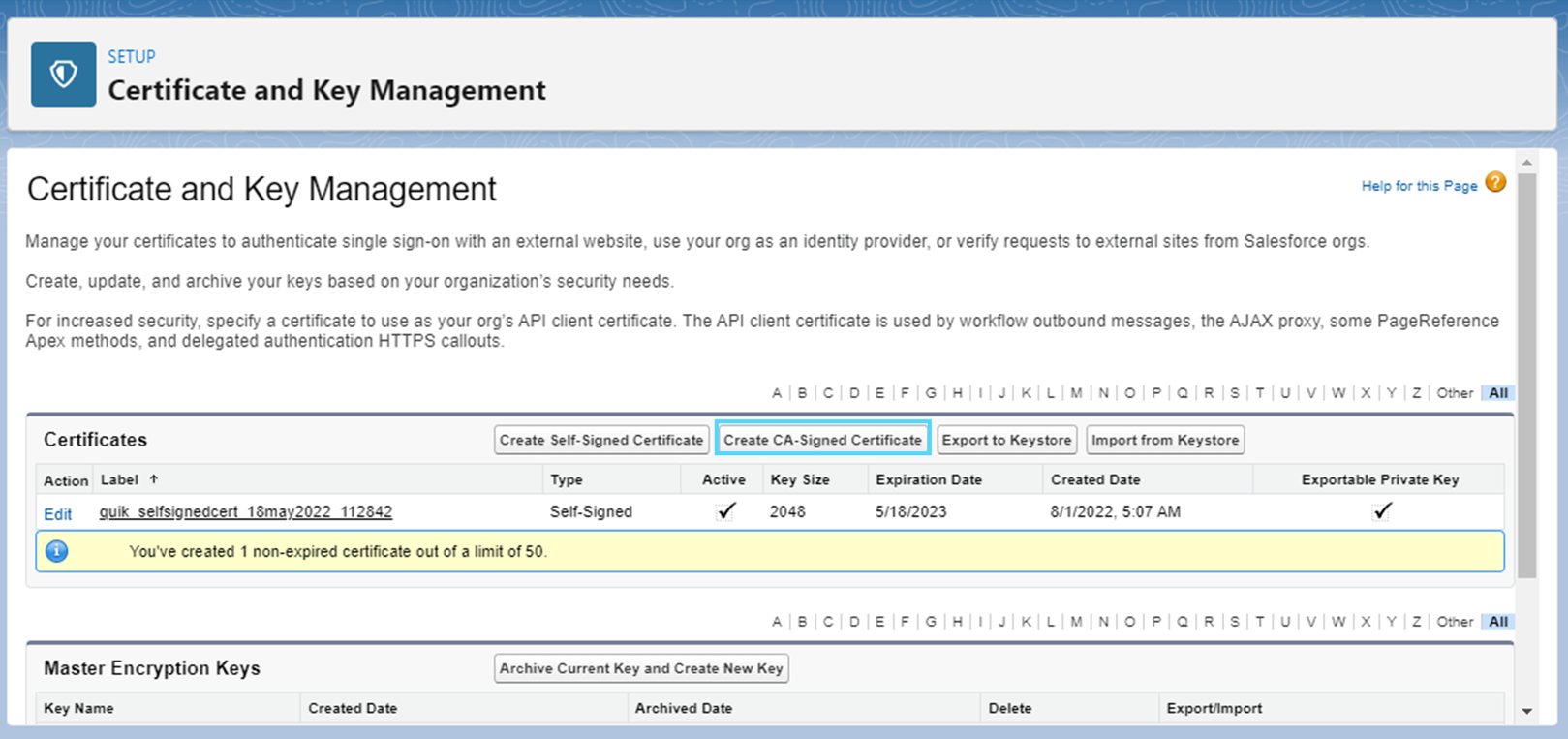Click the blue info icon in certificate notice
Image resolution: width=1568 pixels, height=739 pixels.
point(57,551)
